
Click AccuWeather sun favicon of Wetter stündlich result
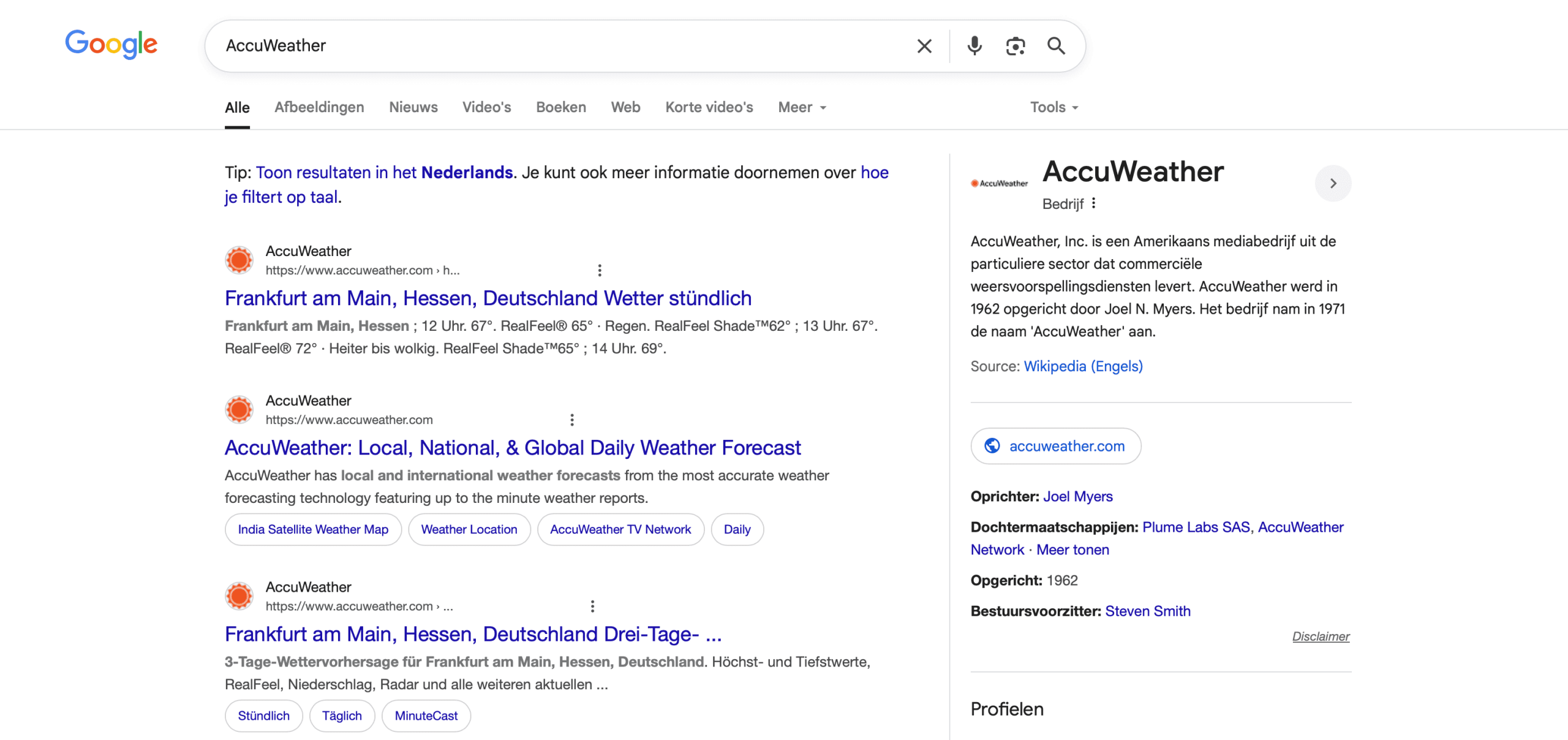pos(239,260)
